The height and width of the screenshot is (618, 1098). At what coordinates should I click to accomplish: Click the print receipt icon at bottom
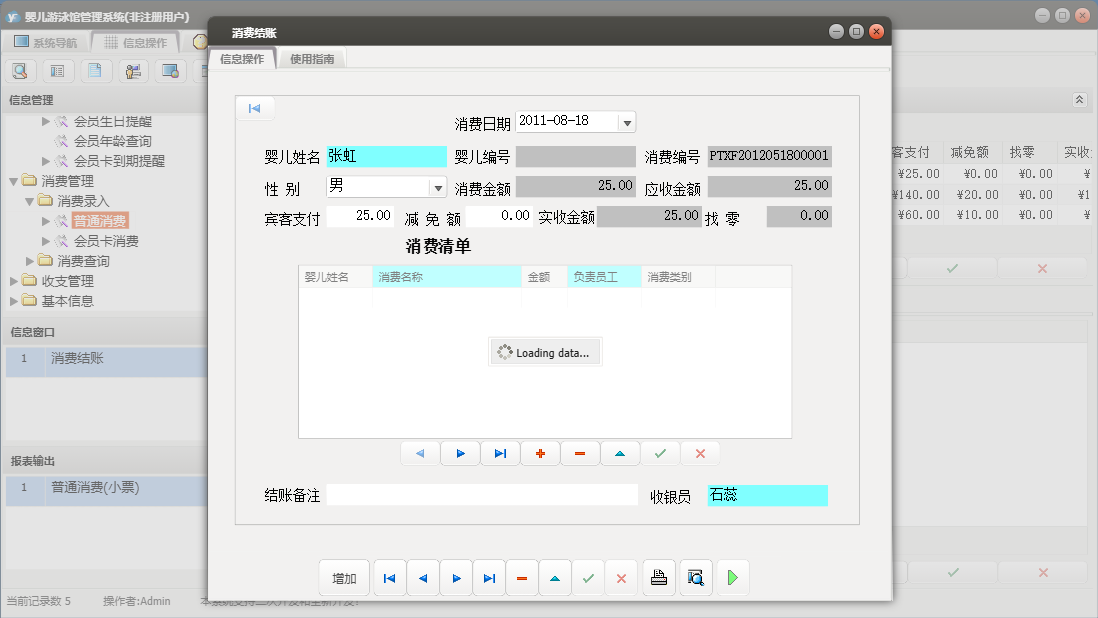pyautogui.click(x=658, y=577)
